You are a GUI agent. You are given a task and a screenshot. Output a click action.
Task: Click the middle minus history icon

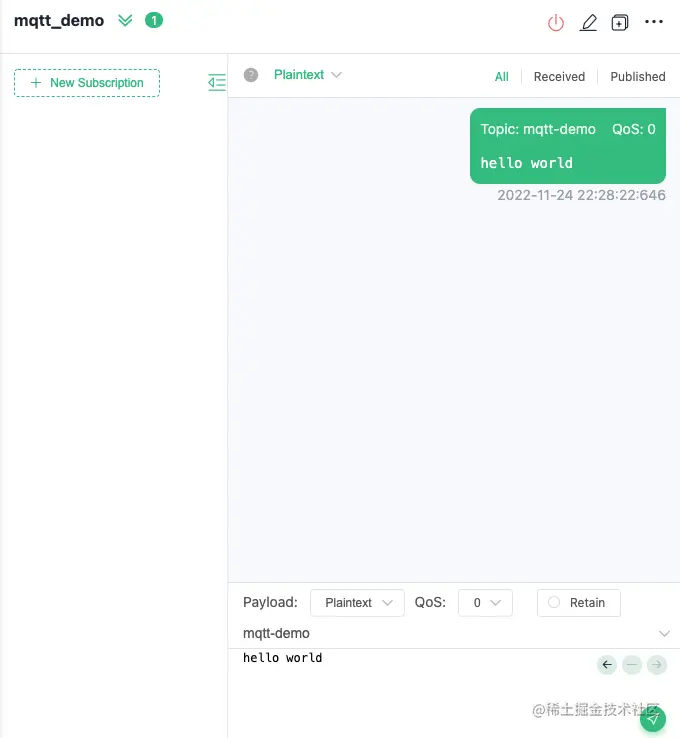pyautogui.click(x=632, y=665)
